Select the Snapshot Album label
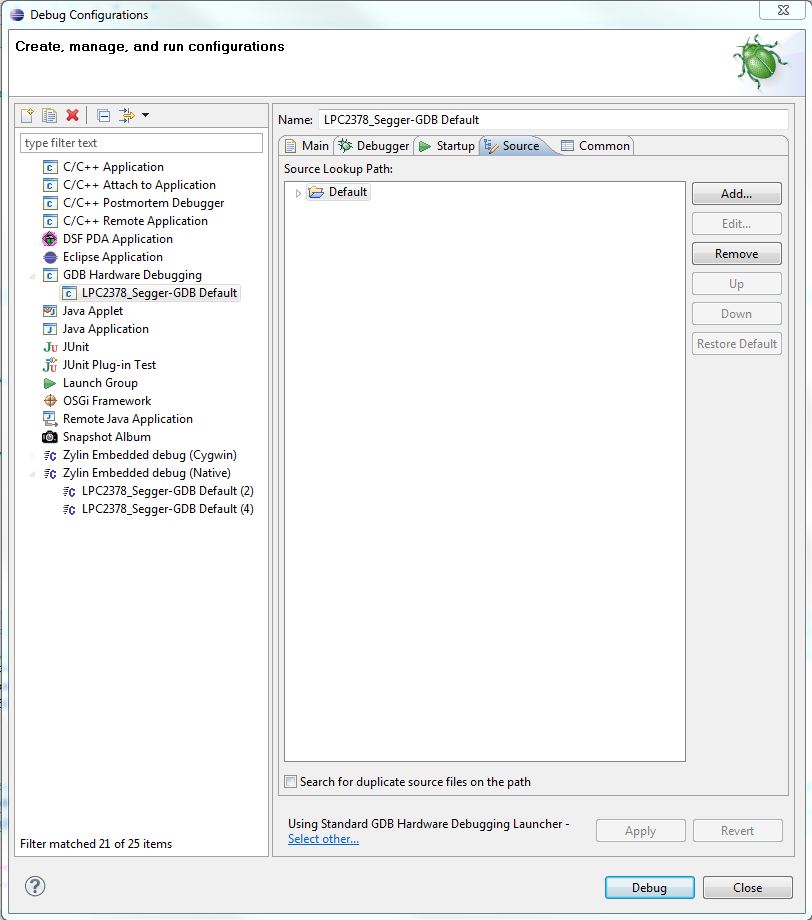This screenshot has height=920, width=812. [x=107, y=437]
